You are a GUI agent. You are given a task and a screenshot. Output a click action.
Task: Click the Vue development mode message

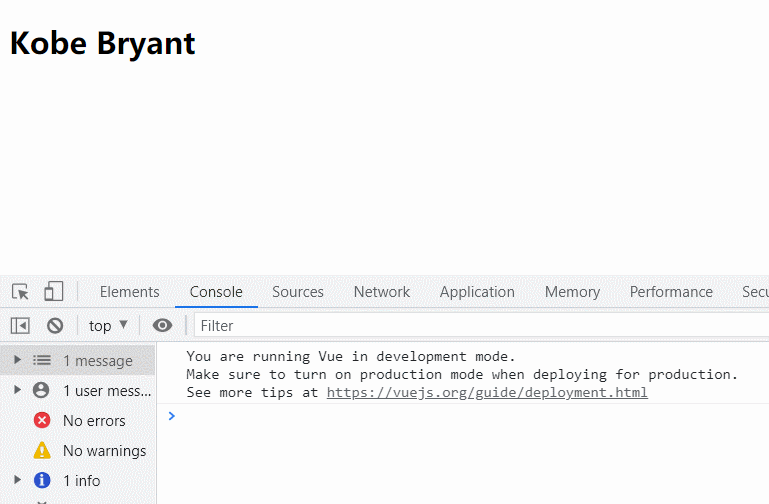pos(462,374)
